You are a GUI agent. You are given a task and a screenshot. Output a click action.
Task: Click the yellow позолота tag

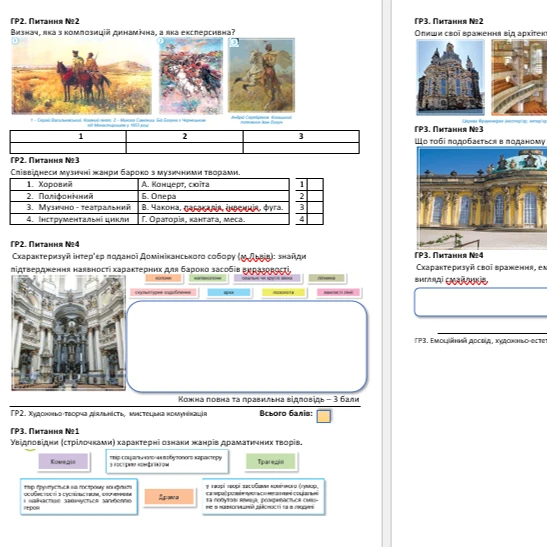(284, 292)
